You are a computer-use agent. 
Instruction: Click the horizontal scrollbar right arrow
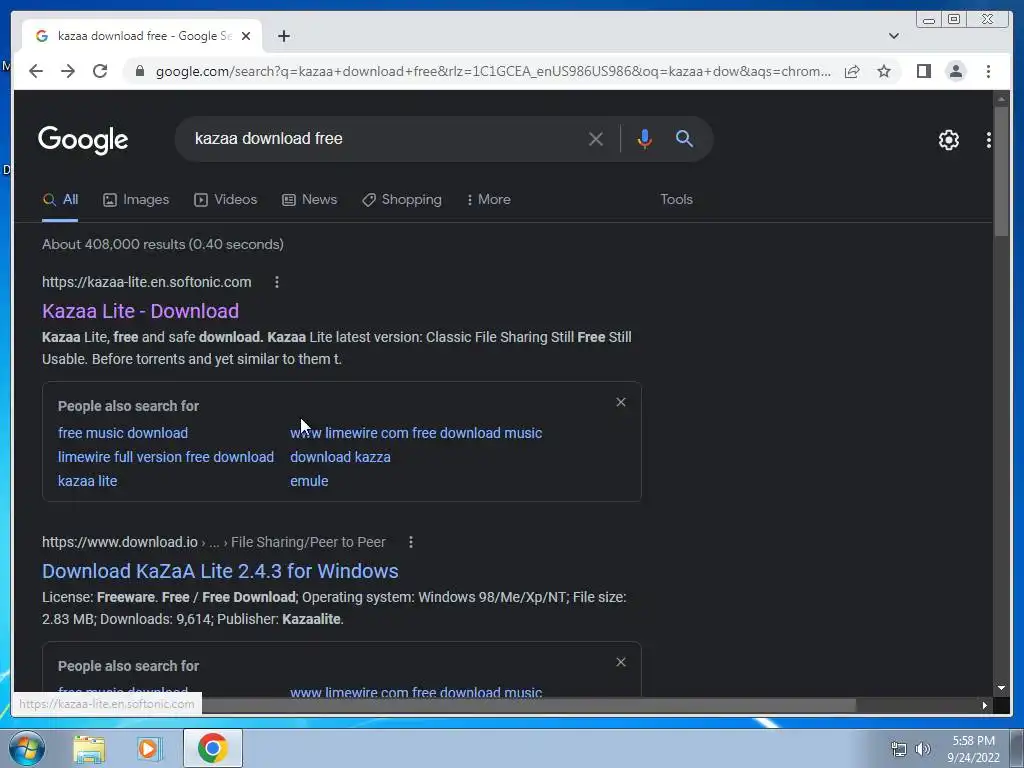tap(985, 705)
